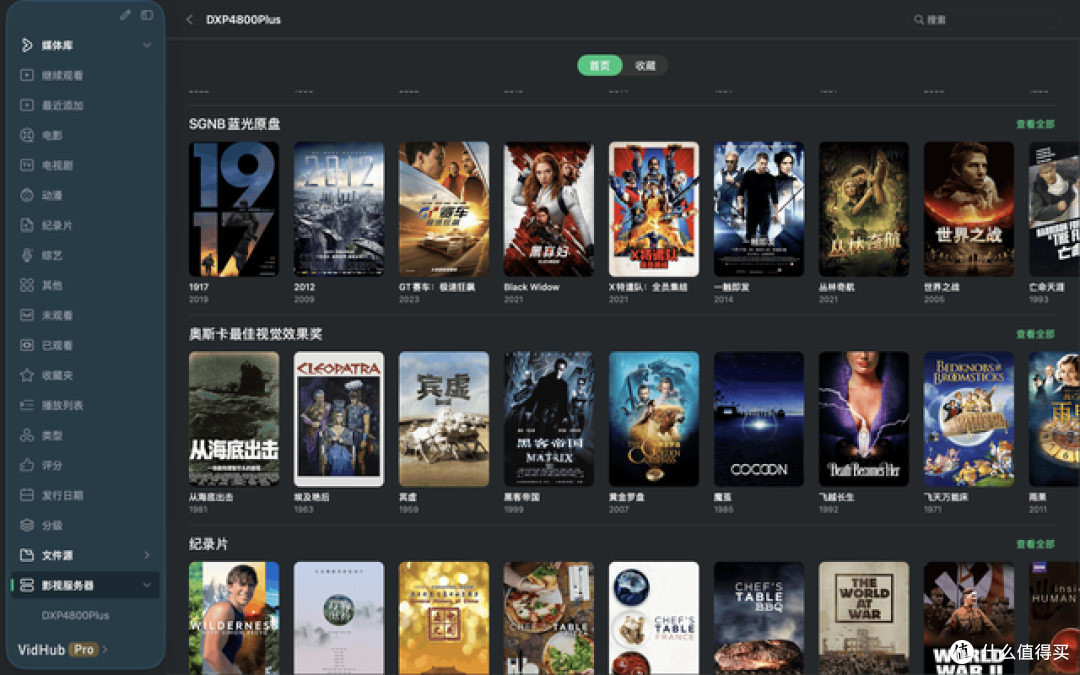The image size is (1080, 675).
Task: Open The World at War poster
Action: [x=864, y=618]
